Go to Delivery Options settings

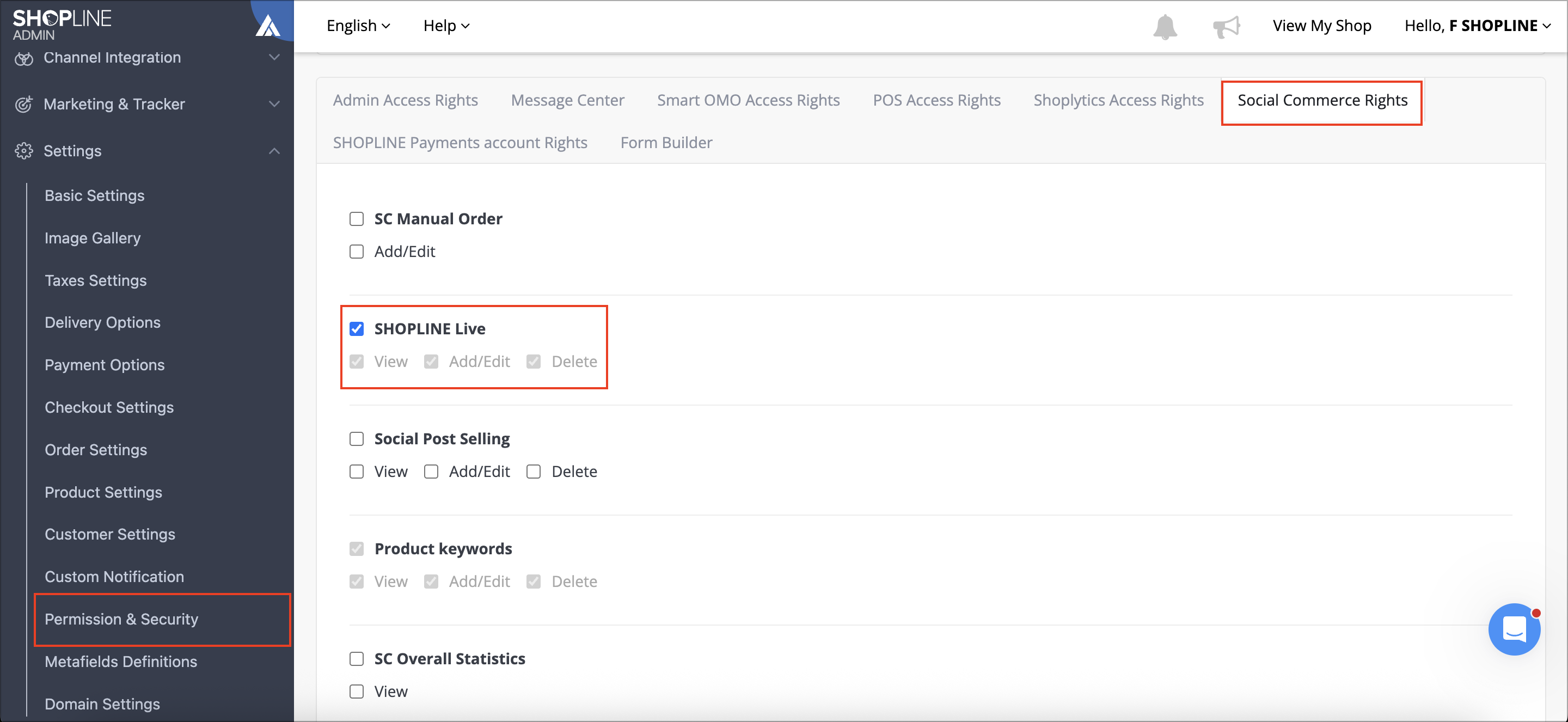coord(102,323)
